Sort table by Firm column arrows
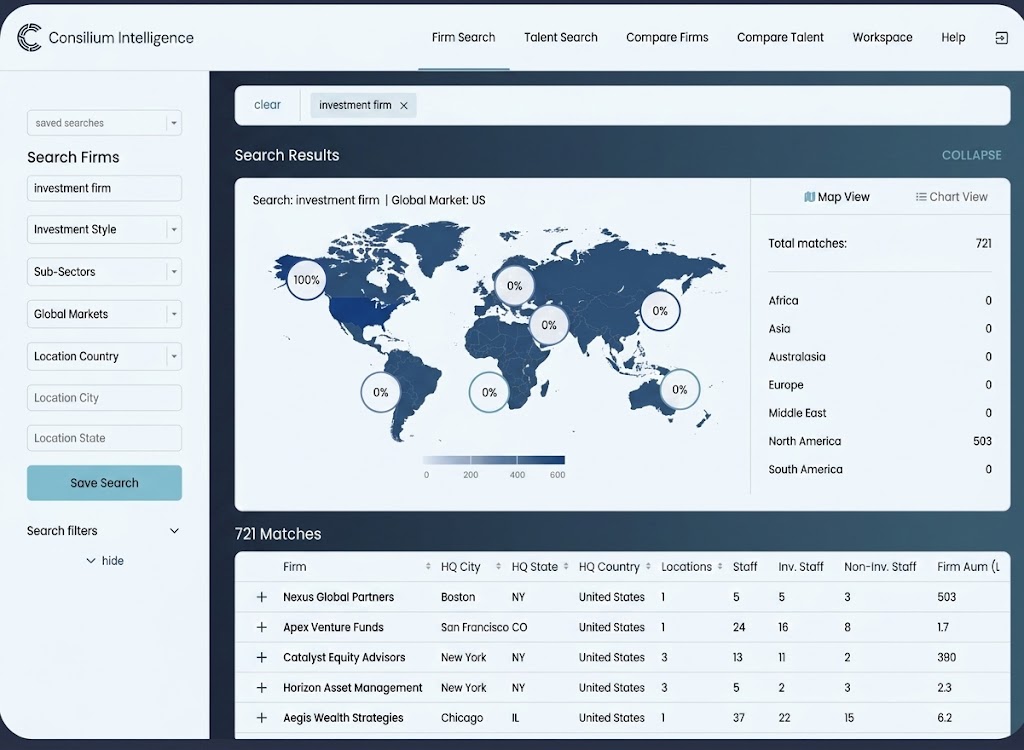 (x=428, y=566)
